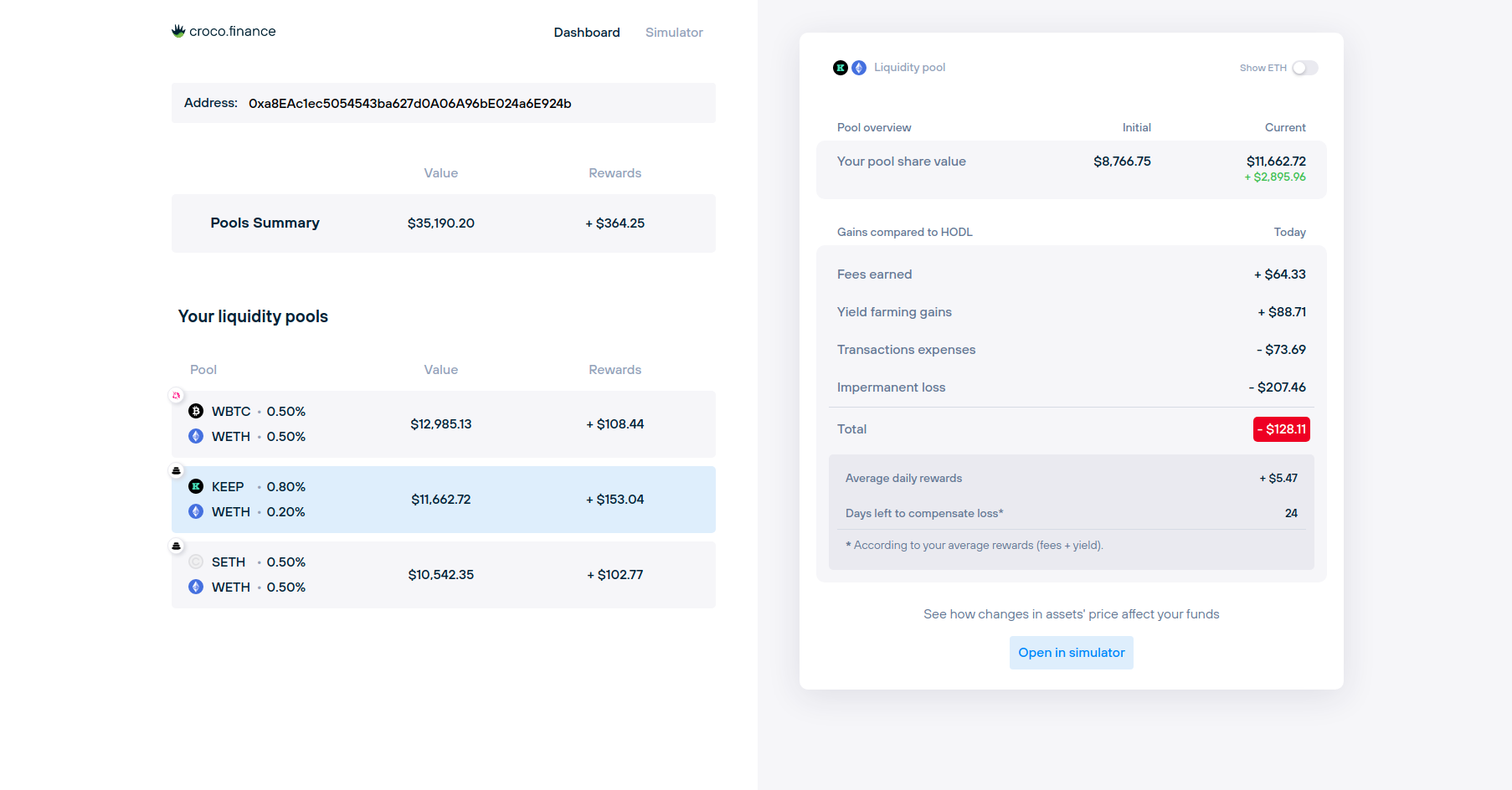Click the wallet address field
This screenshot has width=1512, height=790.
[x=444, y=103]
